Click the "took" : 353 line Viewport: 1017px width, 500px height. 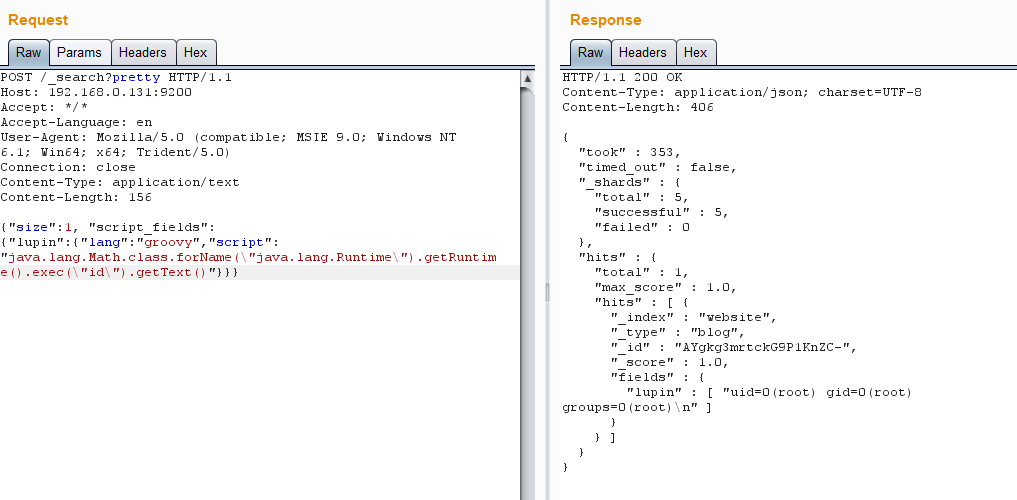coord(630,152)
